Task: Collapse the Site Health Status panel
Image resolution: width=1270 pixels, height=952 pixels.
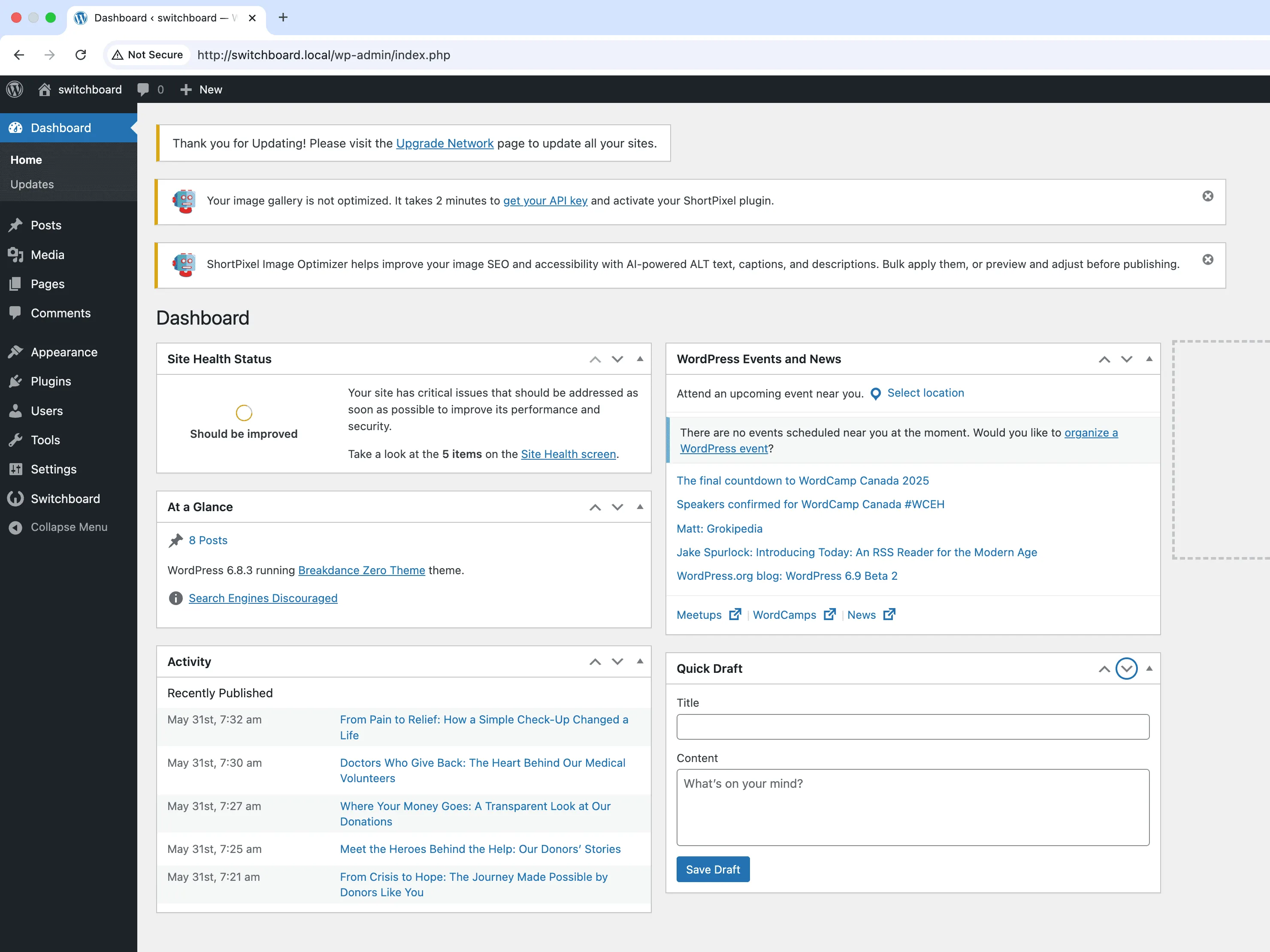Action: 640,359
